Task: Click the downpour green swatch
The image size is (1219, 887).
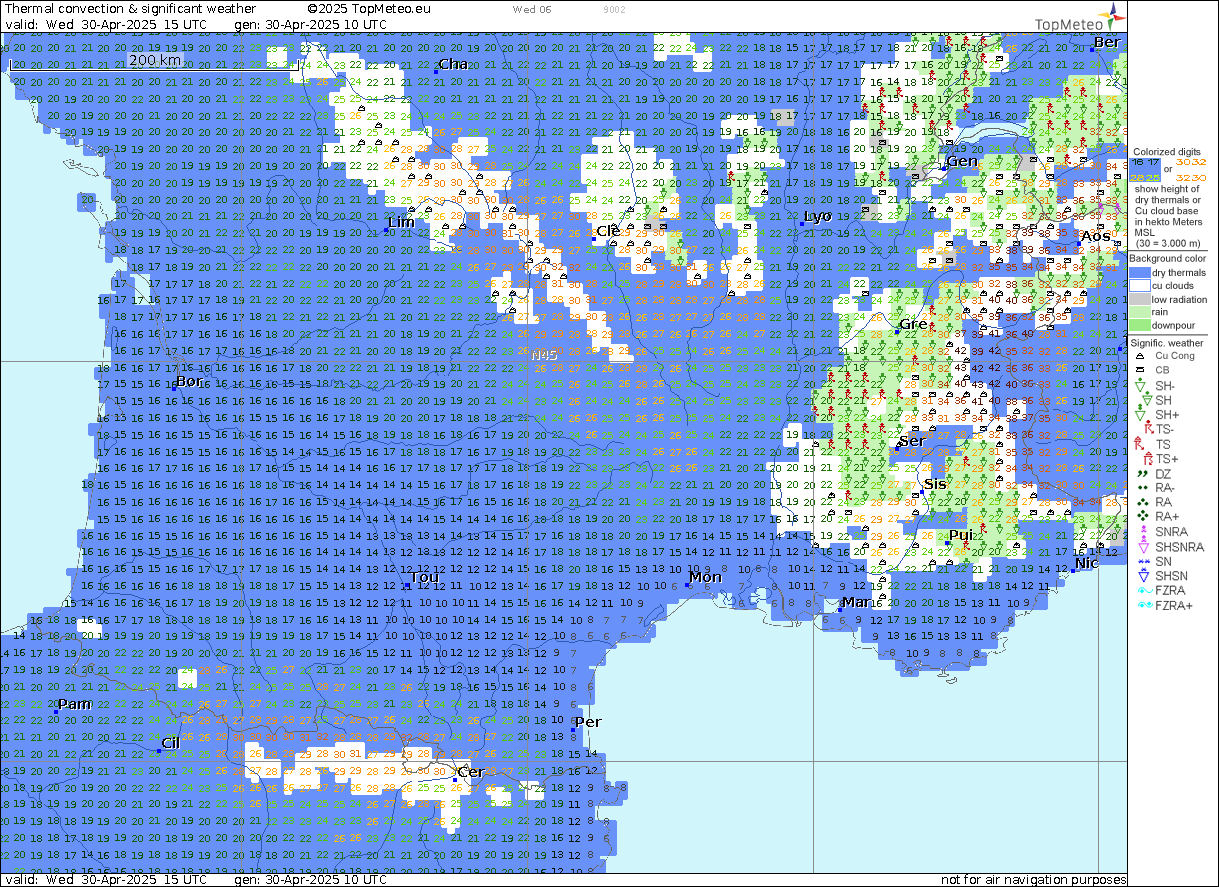Action: 1140,326
